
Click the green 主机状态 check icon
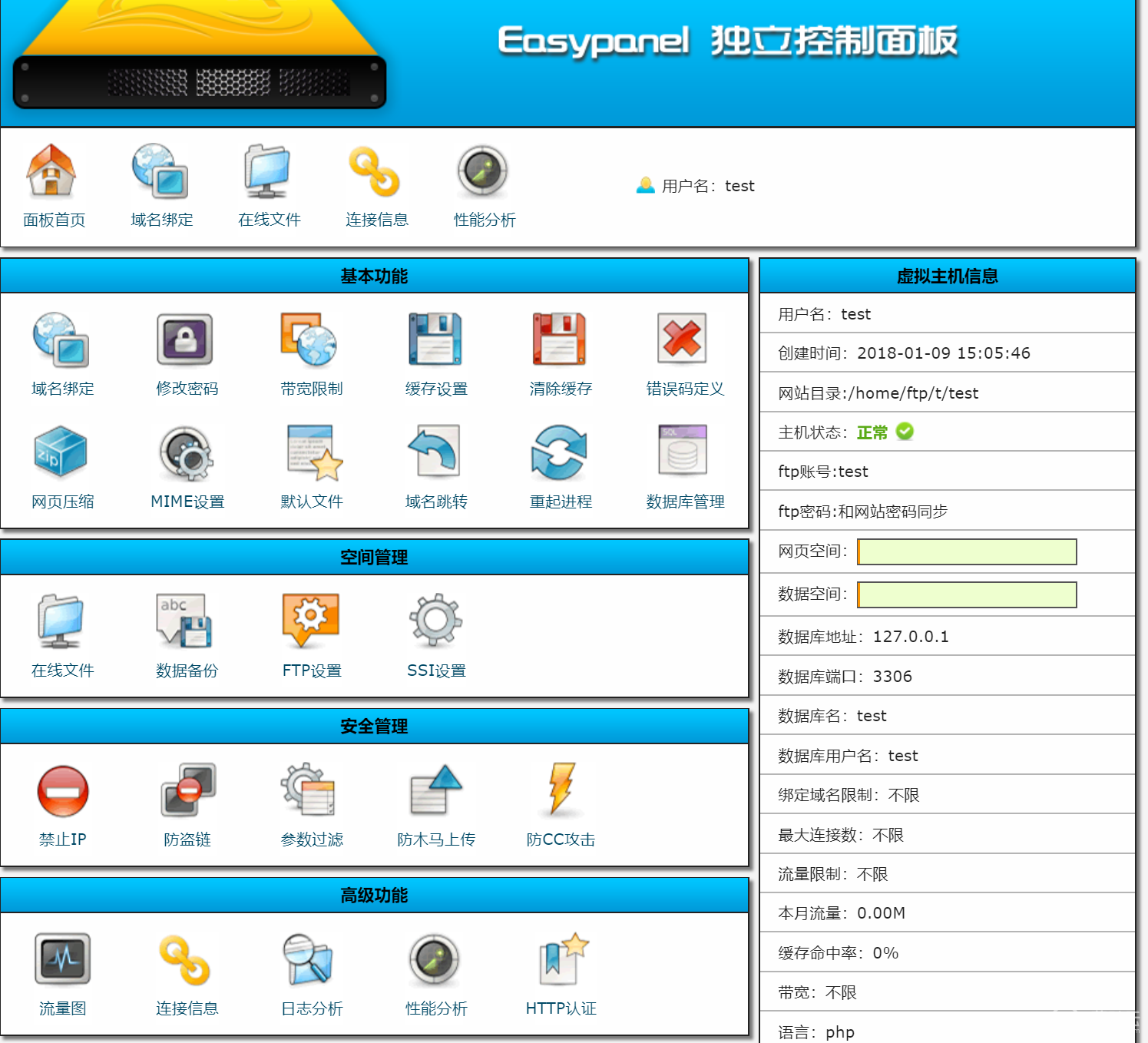pos(905,432)
